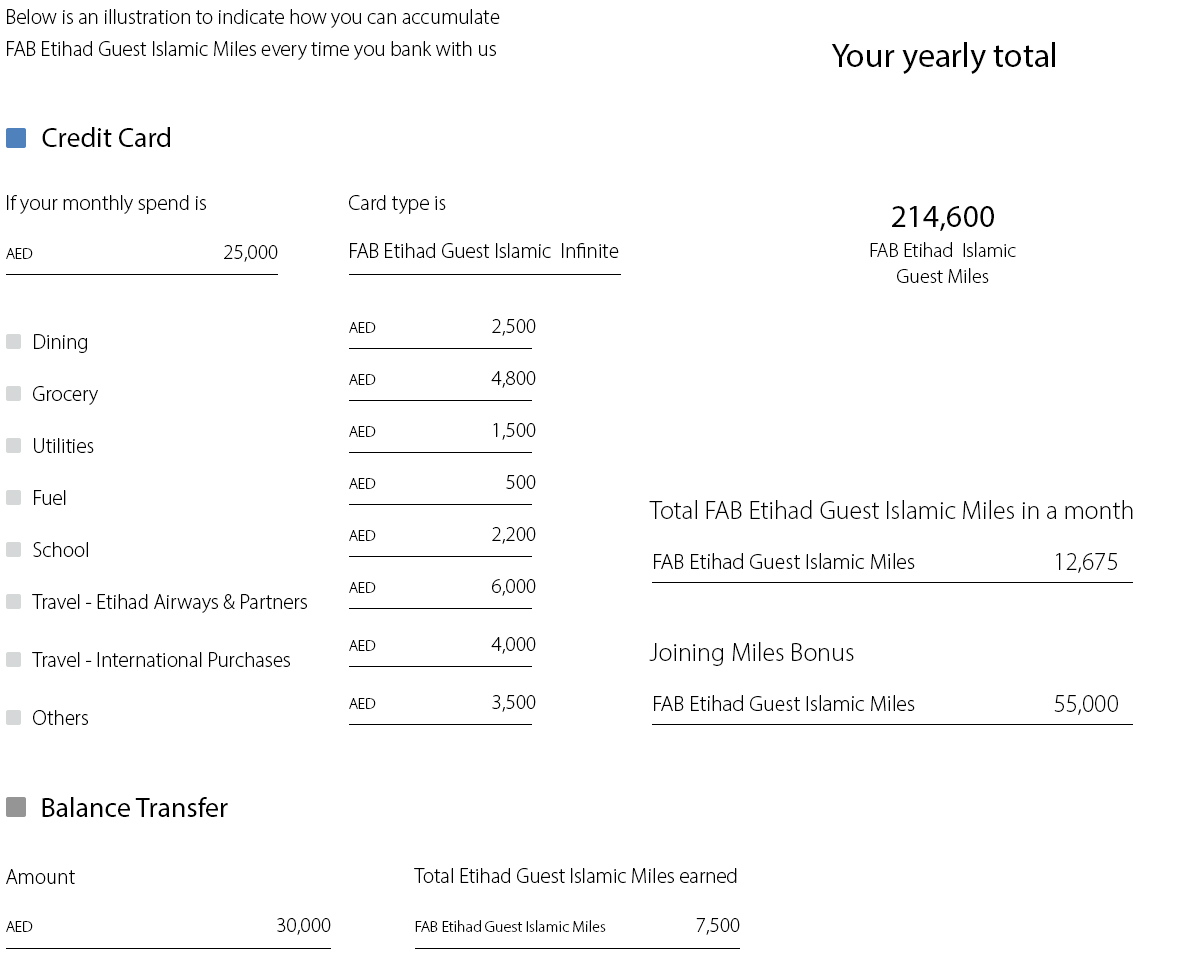Screen dimensions: 1192x957
Task: Click the gray bullet beside Utilities
Action: click(14, 446)
